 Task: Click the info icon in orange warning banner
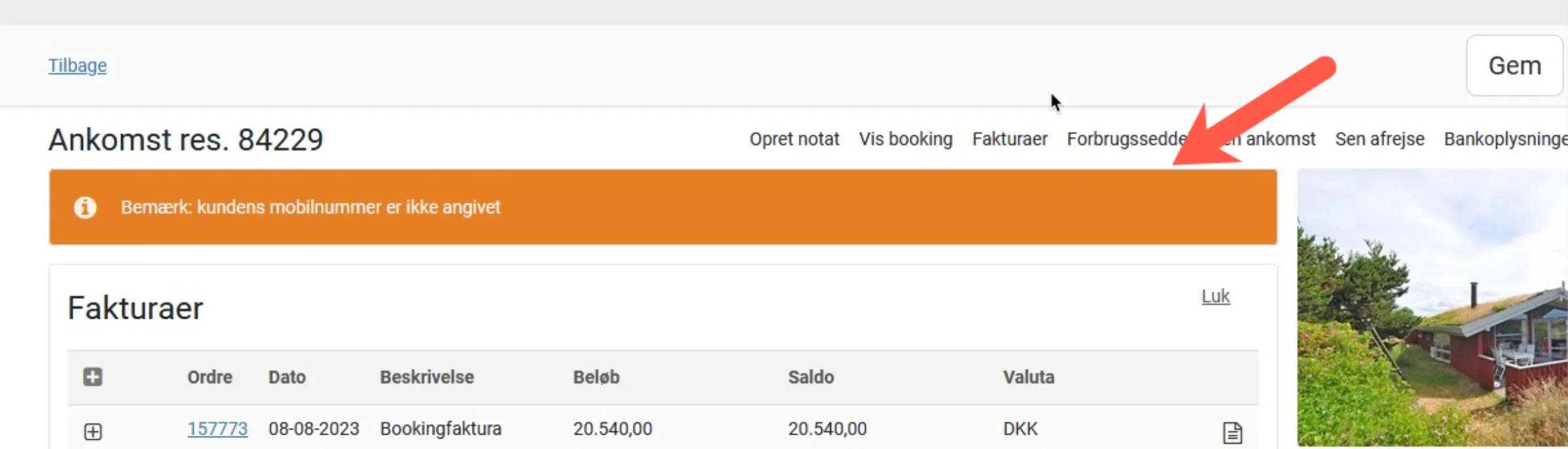click(x=85, y=207)
